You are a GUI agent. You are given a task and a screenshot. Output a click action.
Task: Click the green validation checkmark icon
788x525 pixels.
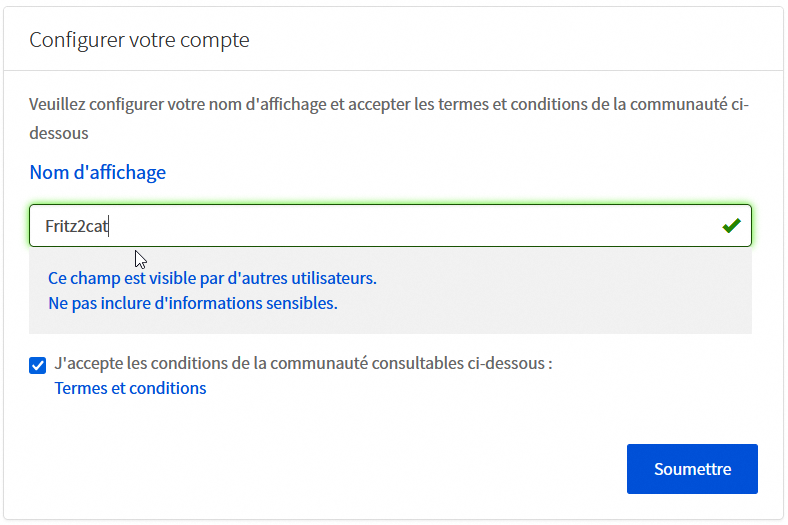click(731, 226)
